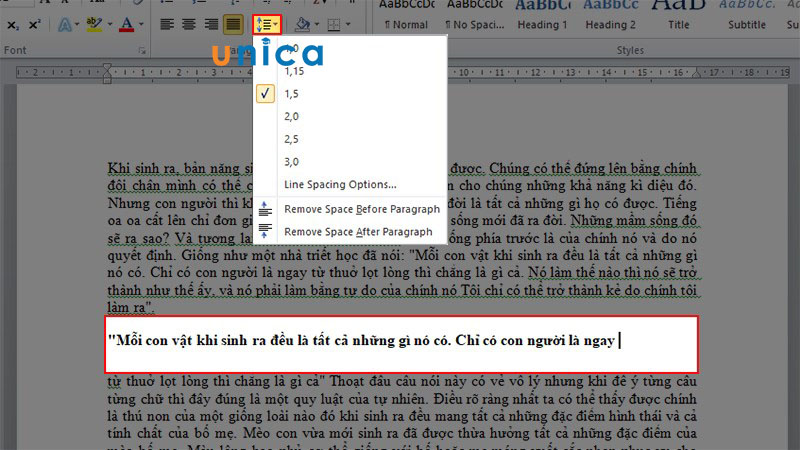The height and width of the screenshot is (450, 800).
Task: Select Remove Space Before Paragraph
Action: pos(350,209)
